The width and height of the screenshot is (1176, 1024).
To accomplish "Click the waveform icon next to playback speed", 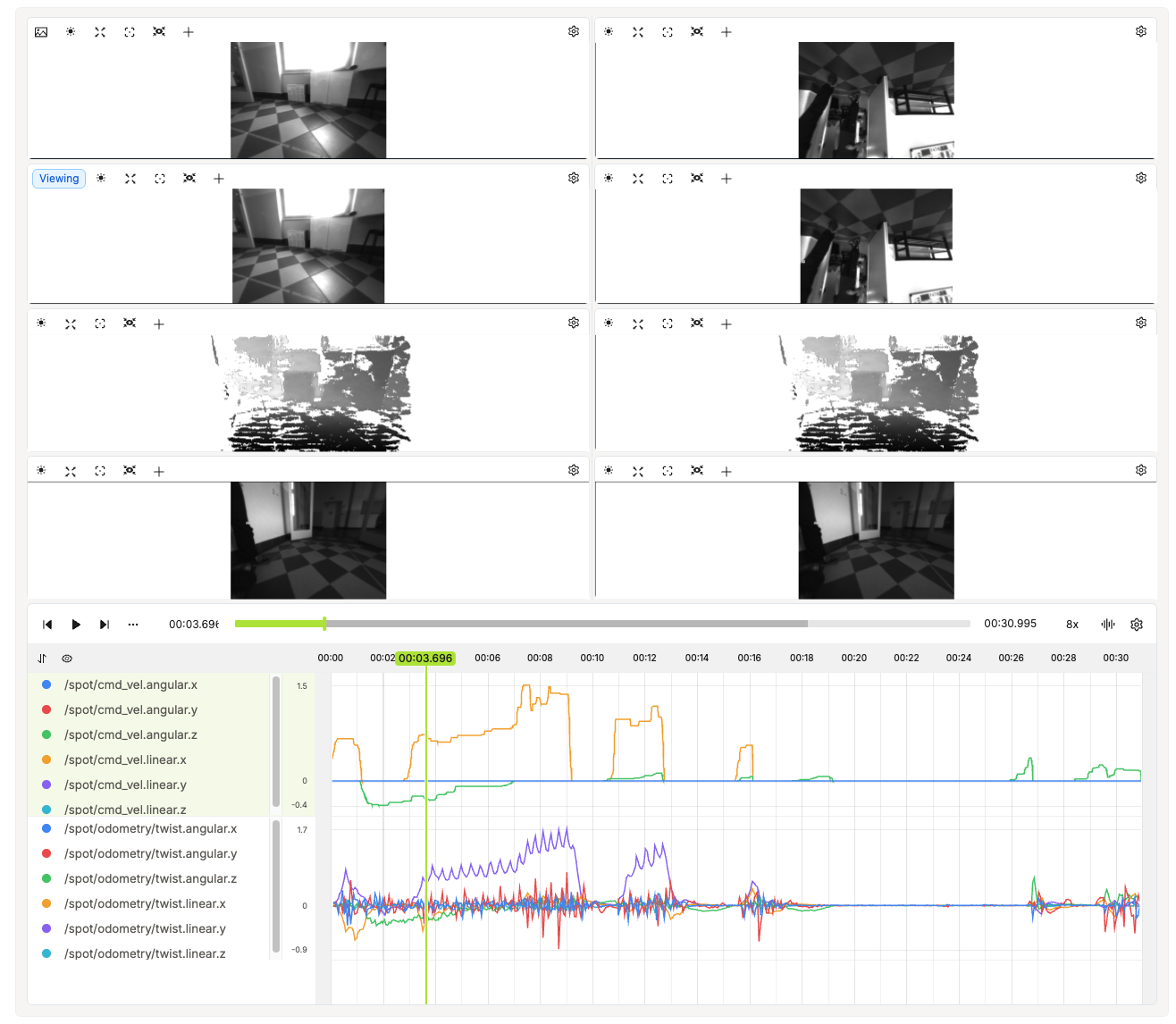I will click(1108, 625).
